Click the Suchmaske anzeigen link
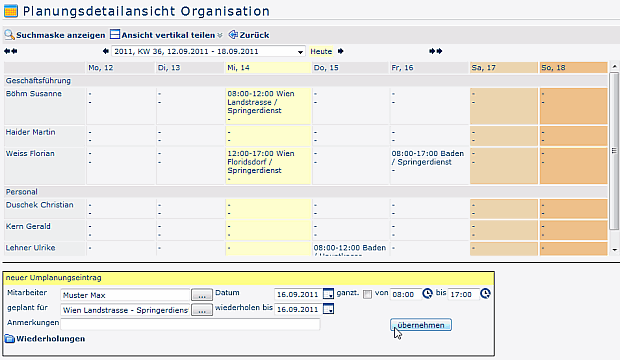This screenshot has width=620, height=360. (60, 35)
